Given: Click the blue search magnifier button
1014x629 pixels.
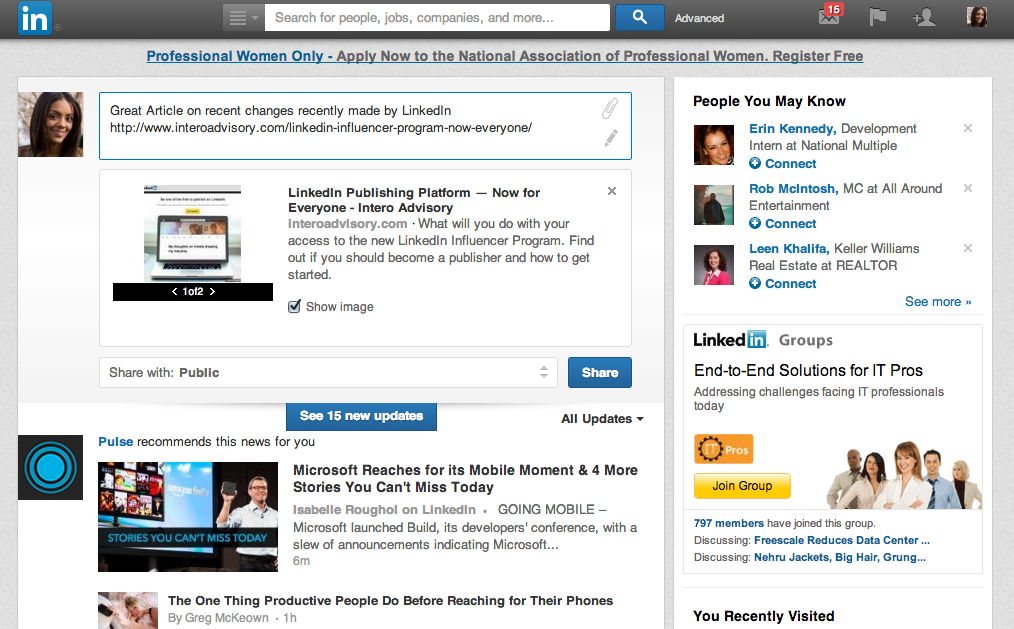Looking at the screenshot, I should [x=639, y=17].
